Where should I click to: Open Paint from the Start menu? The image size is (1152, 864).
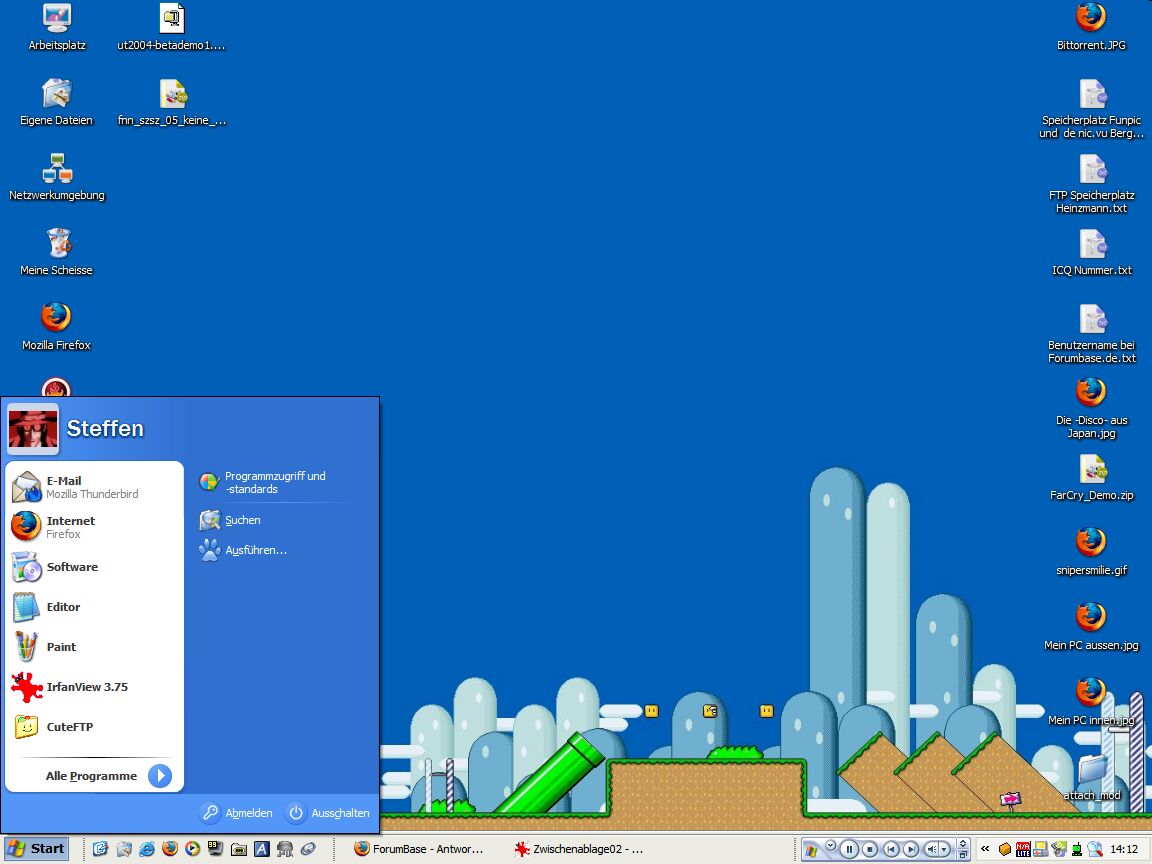[x=94, y=647]
